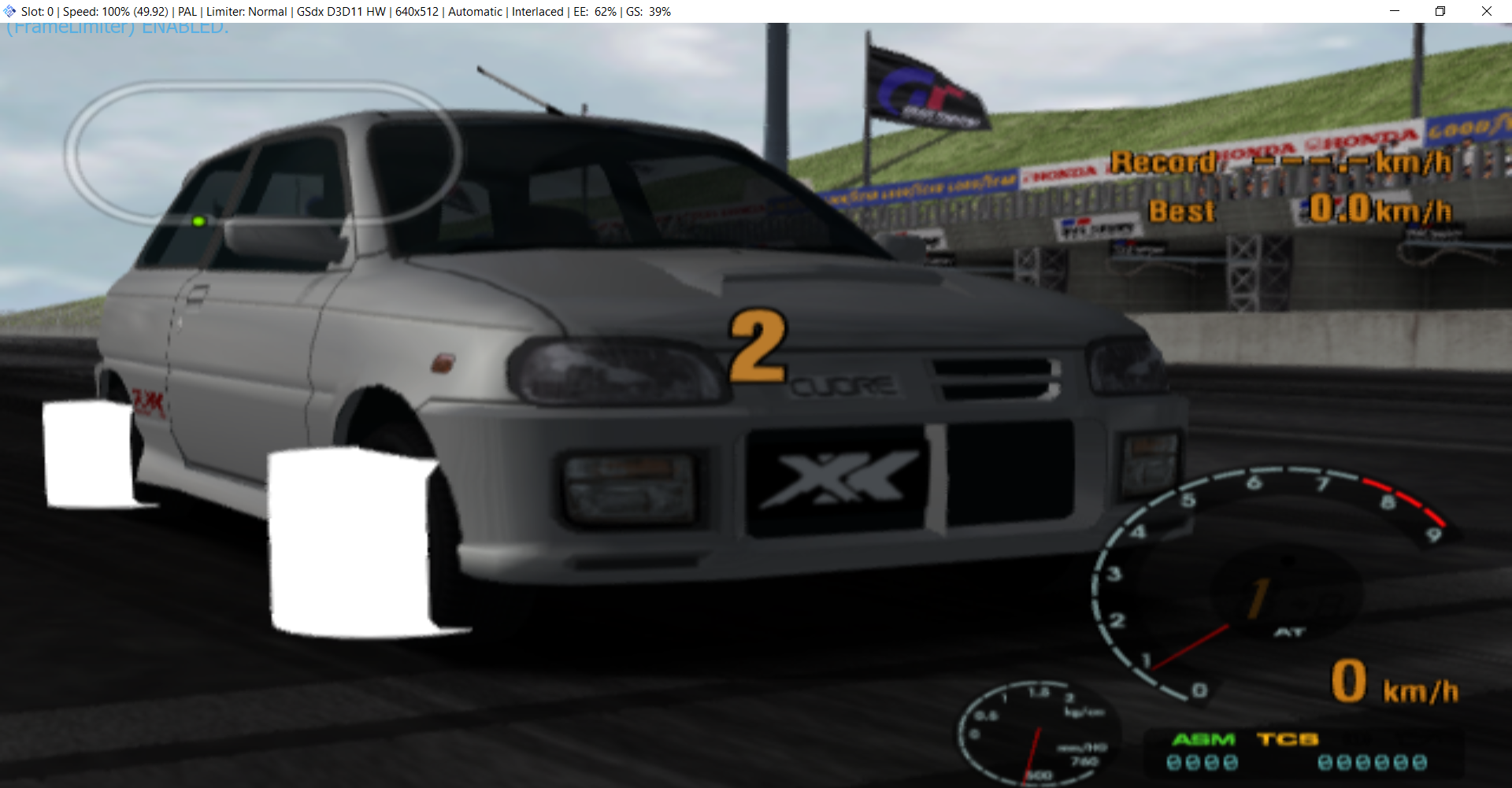The width and height of the screenshot is (1512, 788).
Task: Click the Best 0.0 km/h readout
Action: [x=1300, y=210]
